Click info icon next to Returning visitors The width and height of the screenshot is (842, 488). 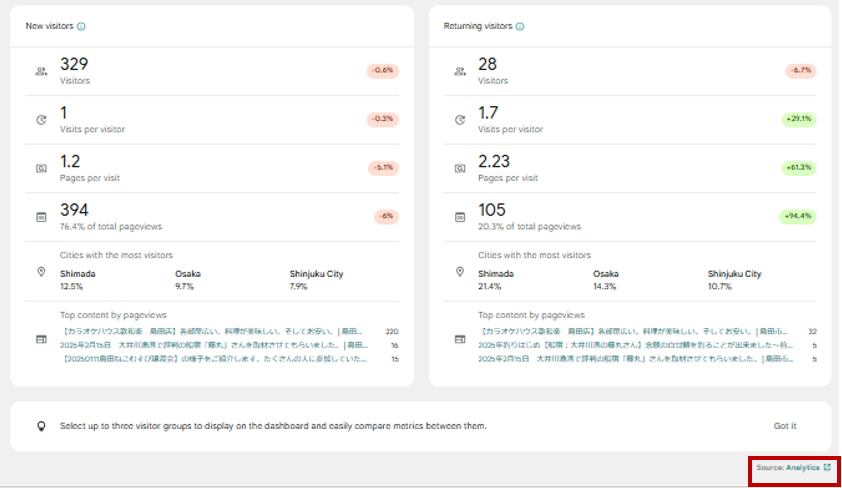pyautogui.click(x=520, y=27)
